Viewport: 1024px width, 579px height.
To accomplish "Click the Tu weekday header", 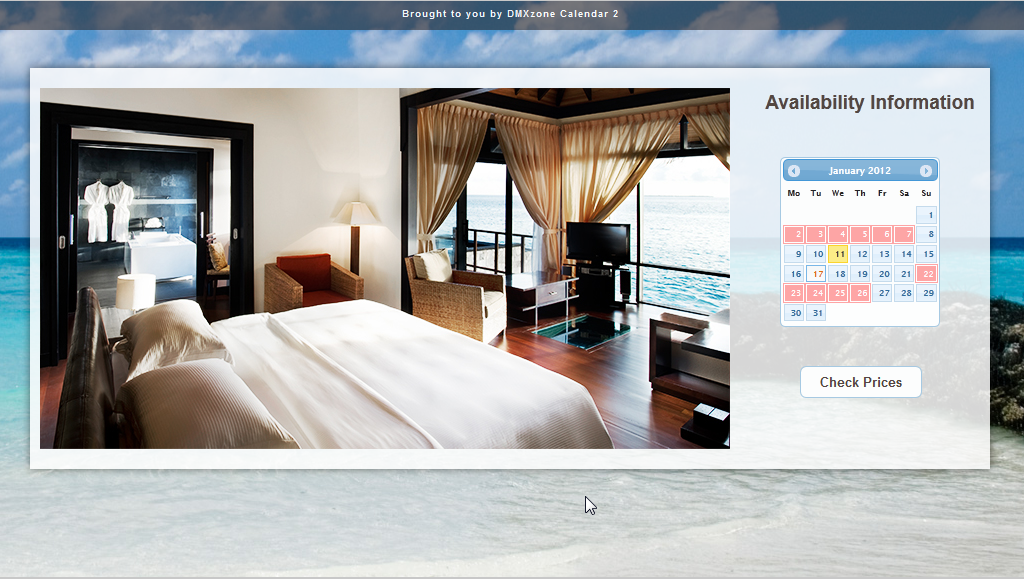I will coord(816,193).
